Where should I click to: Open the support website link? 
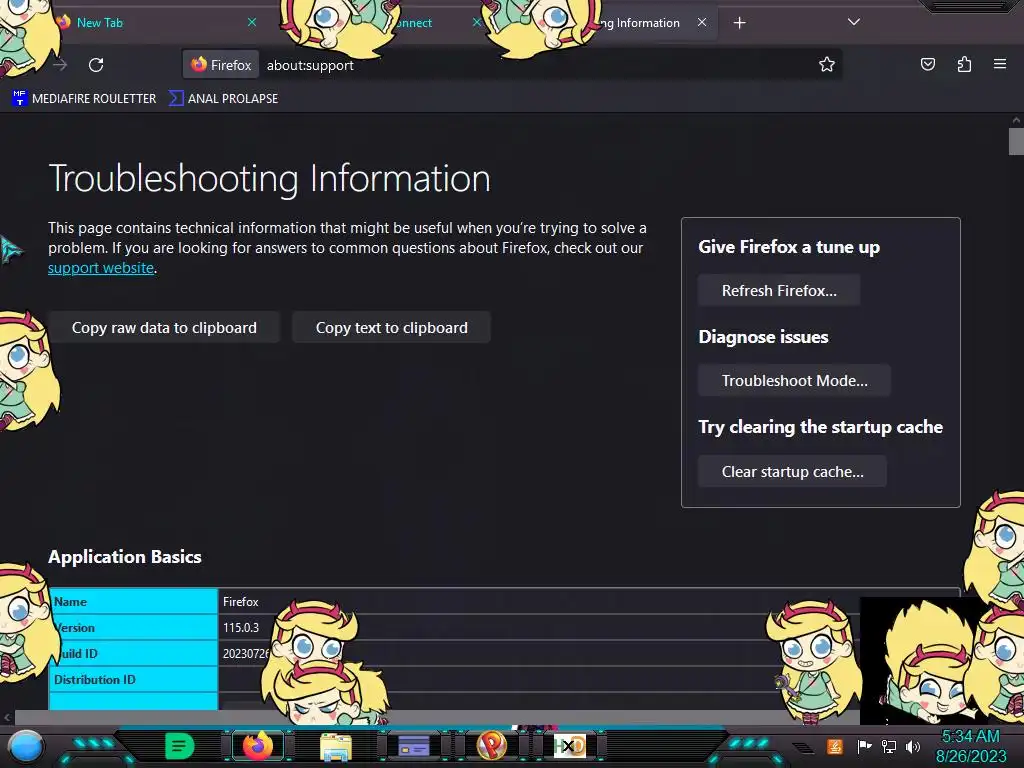[101, 268]
